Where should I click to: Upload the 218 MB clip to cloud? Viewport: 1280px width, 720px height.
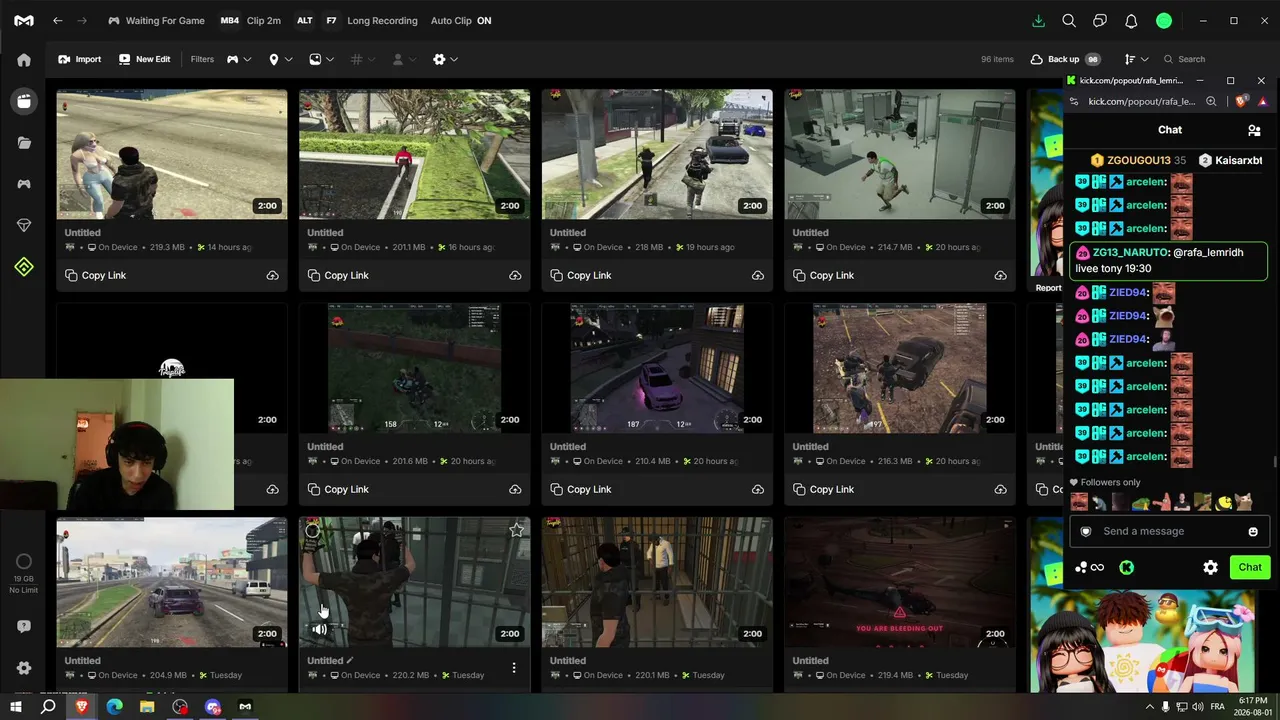758,275
